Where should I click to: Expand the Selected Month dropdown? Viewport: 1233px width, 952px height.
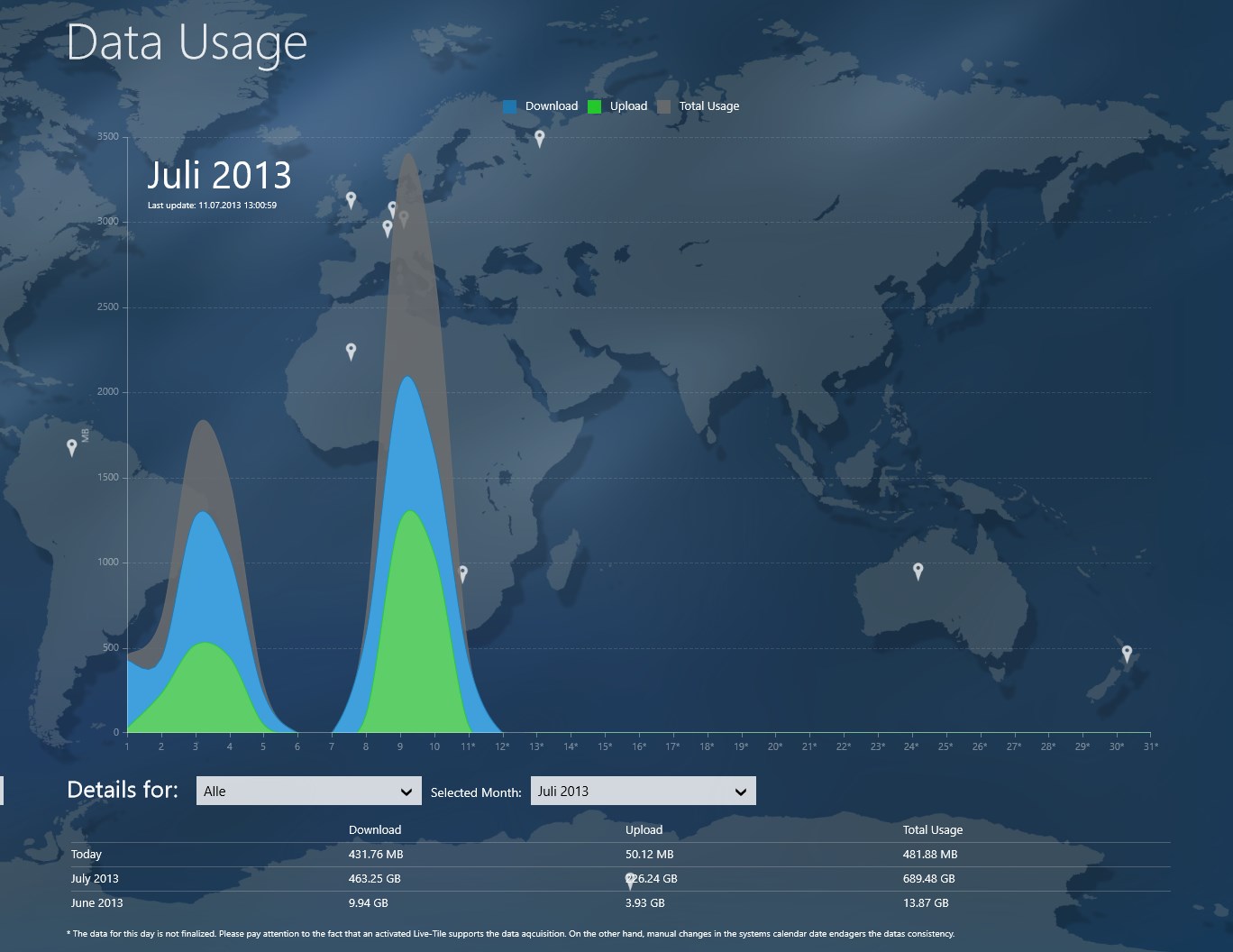(x=643, y=791)
